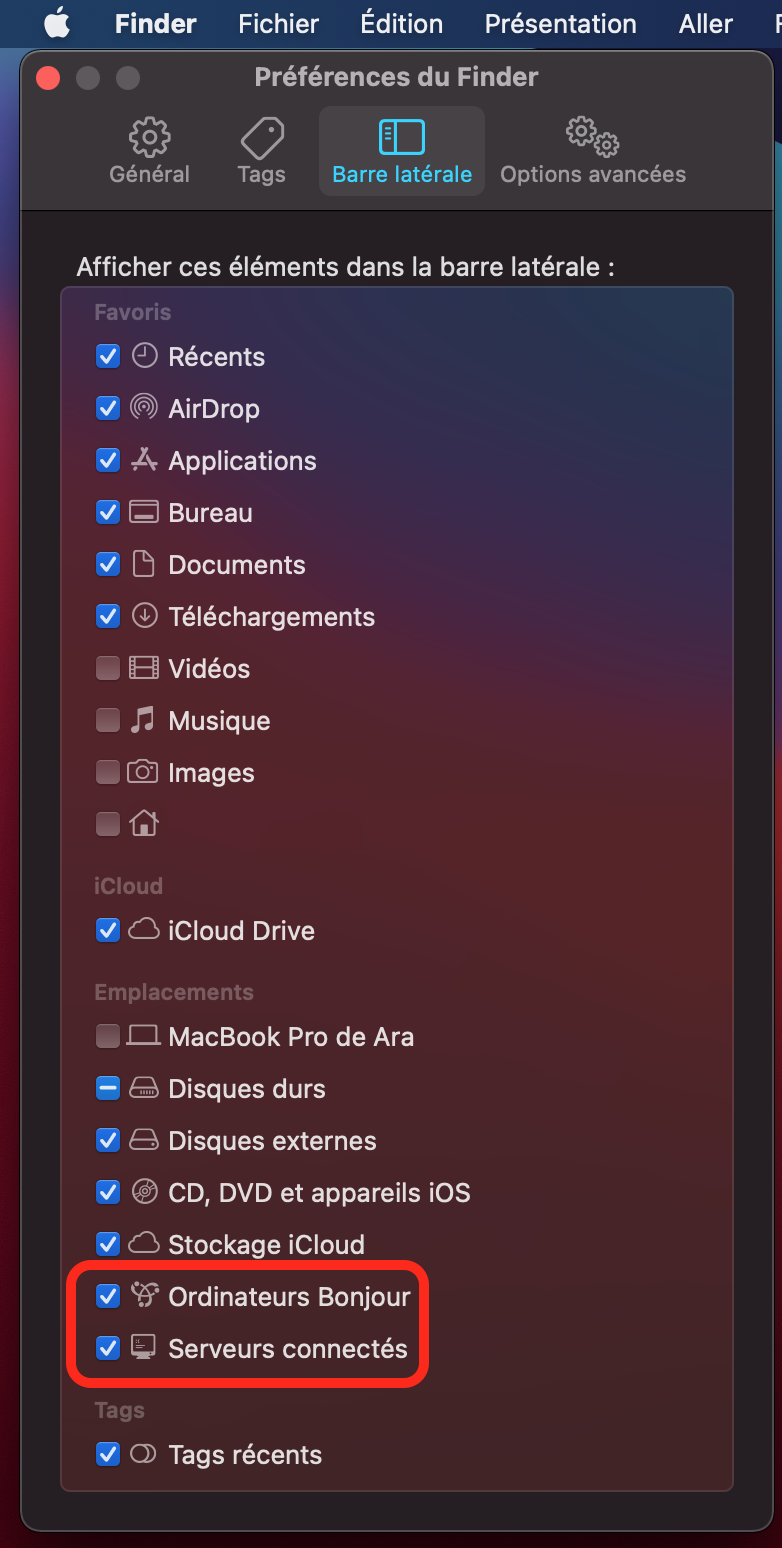Viewport: 782px width, 1548px height.
Task: Open the Édition menu
Action: click(402, 23)
